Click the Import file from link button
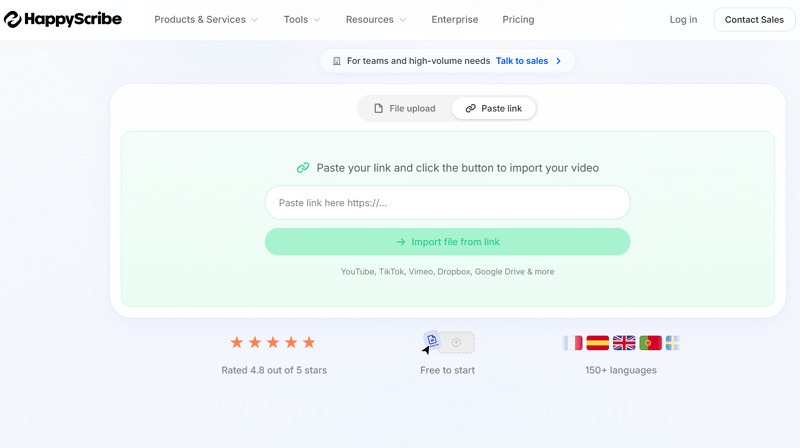This screenshot has width=800, height=448. [x=447, y=242]
